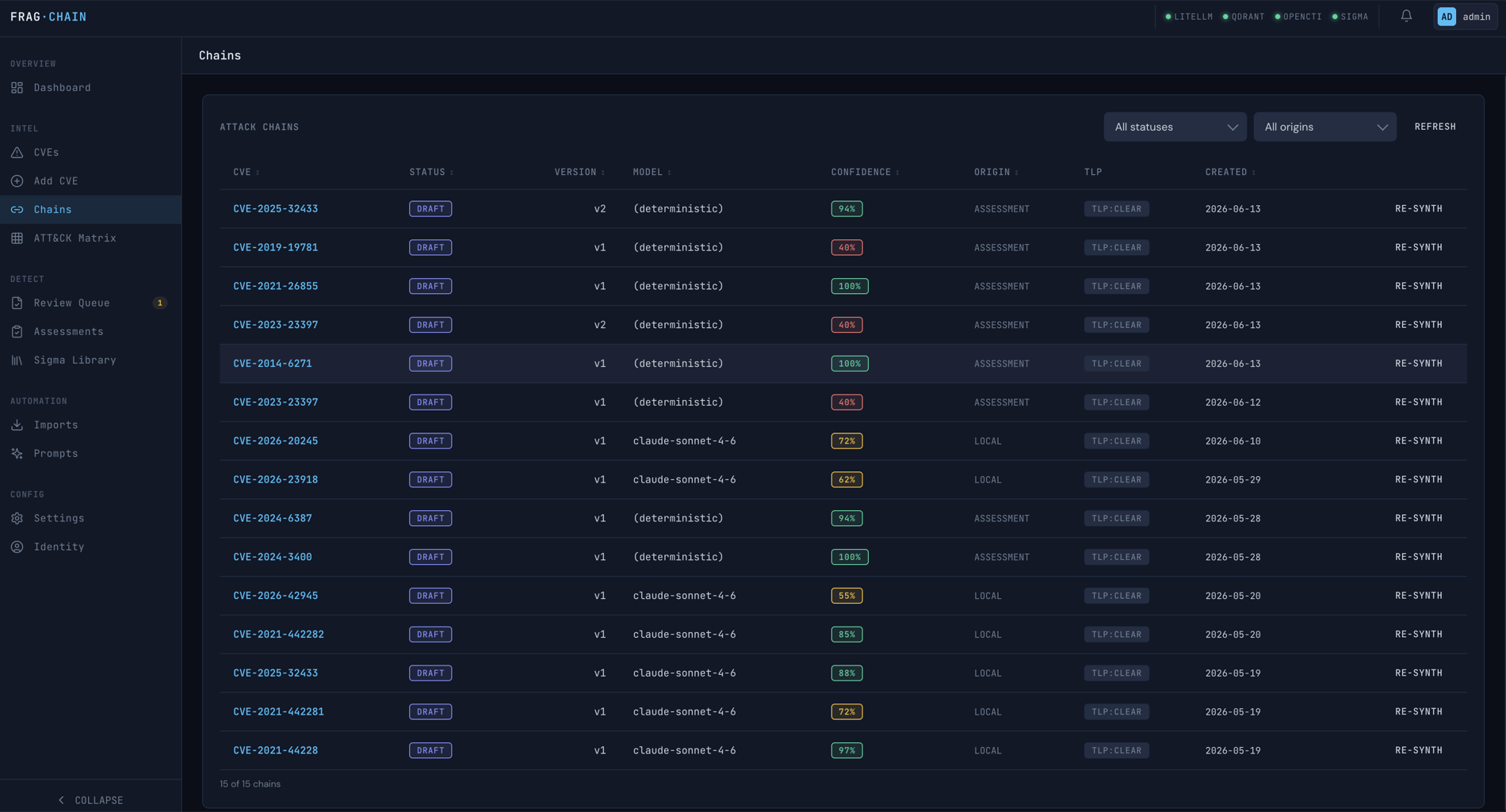Click the Sigma Library books icon
Screen dimensions: 1506x812
17,360
